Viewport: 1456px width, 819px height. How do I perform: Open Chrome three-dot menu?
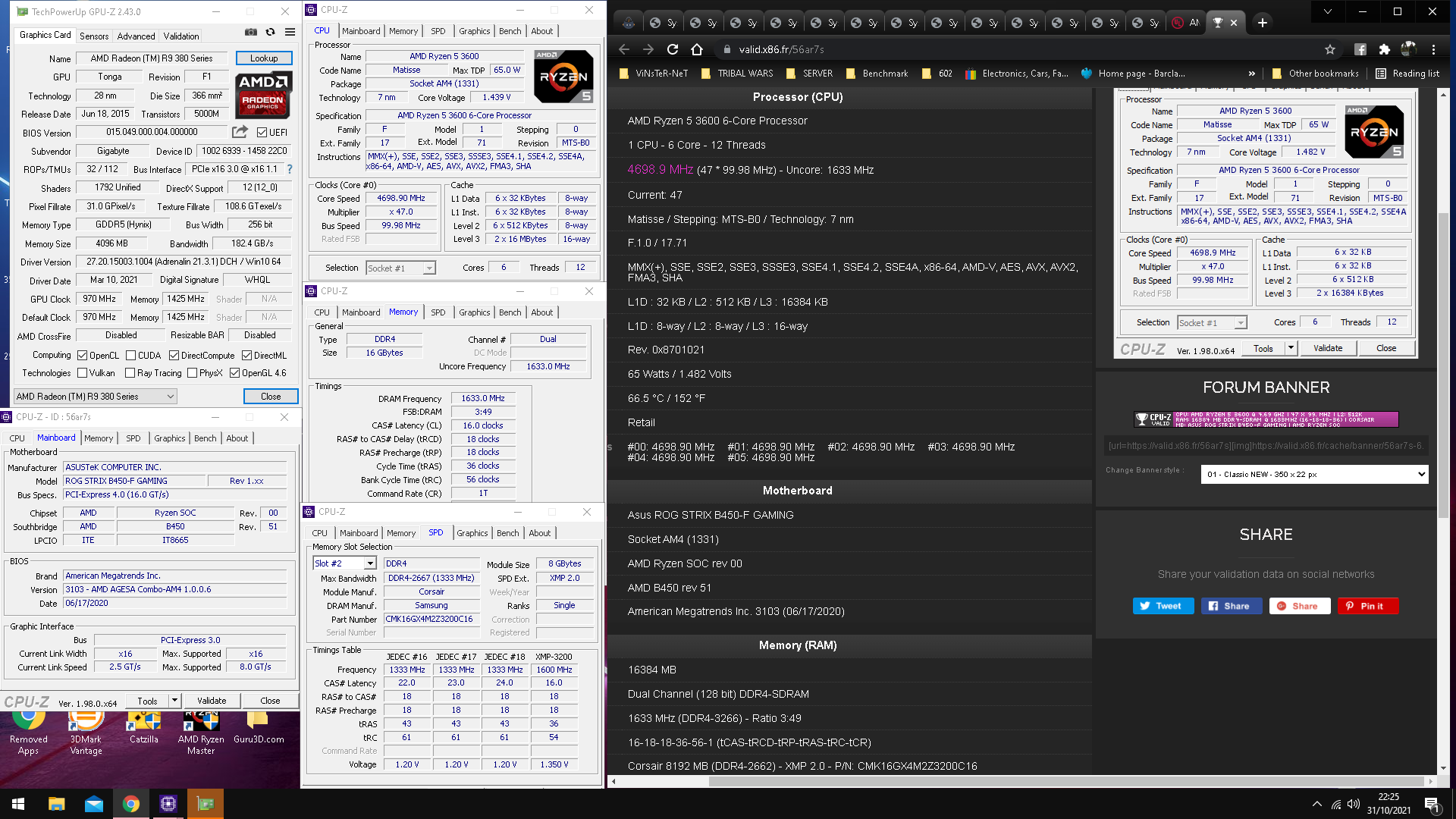click(1433, 49)
